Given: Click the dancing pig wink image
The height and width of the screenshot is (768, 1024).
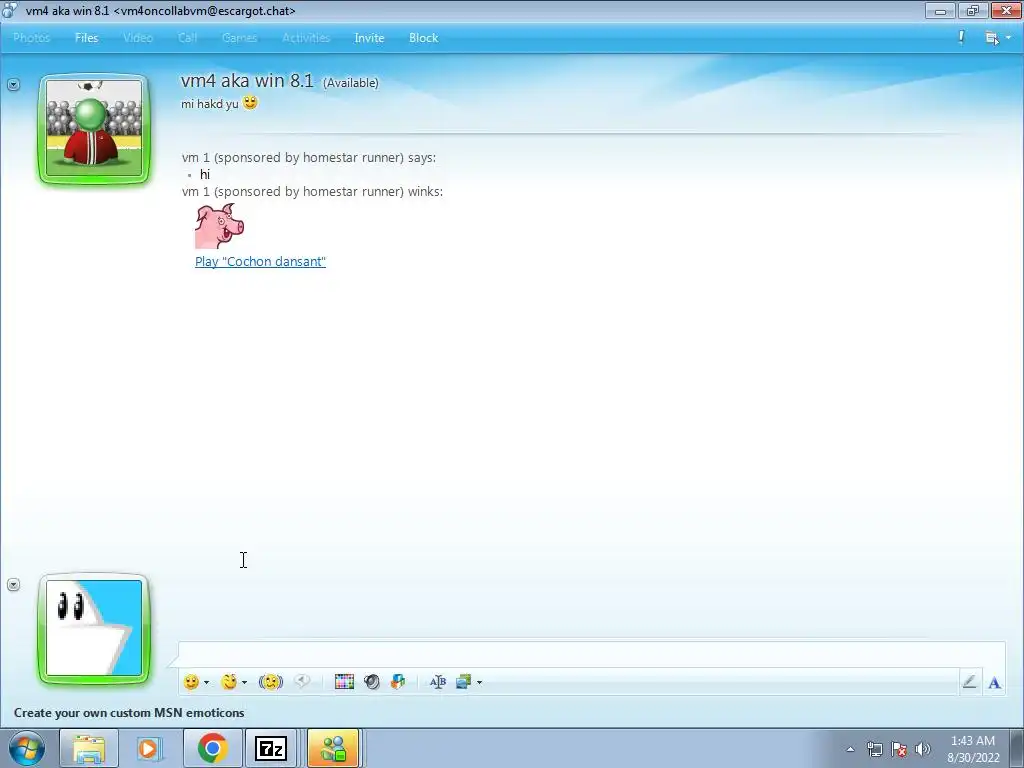Looking at the screenshot, I should point(219,225).
